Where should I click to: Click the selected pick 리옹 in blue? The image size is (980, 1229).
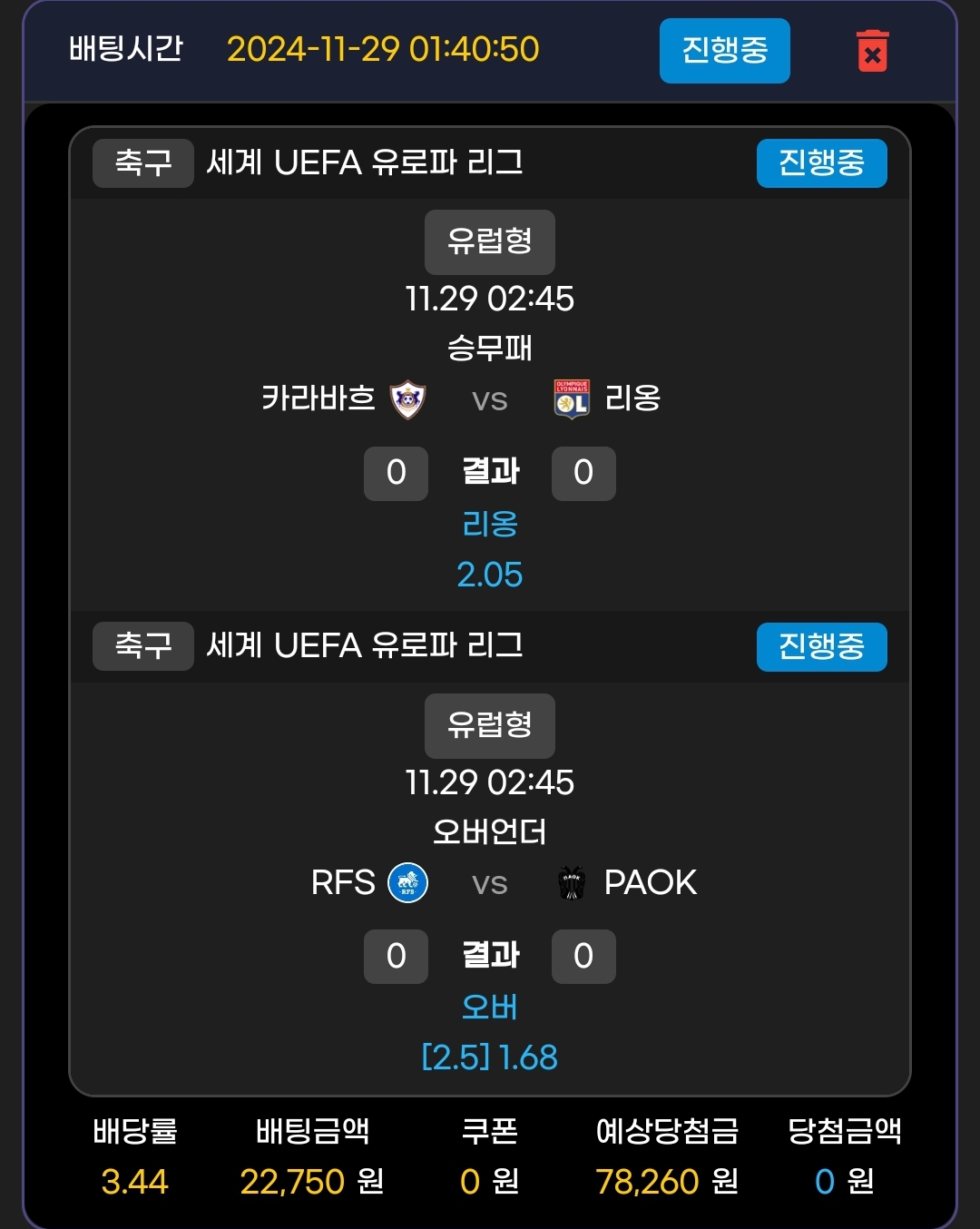click(489, 524)
